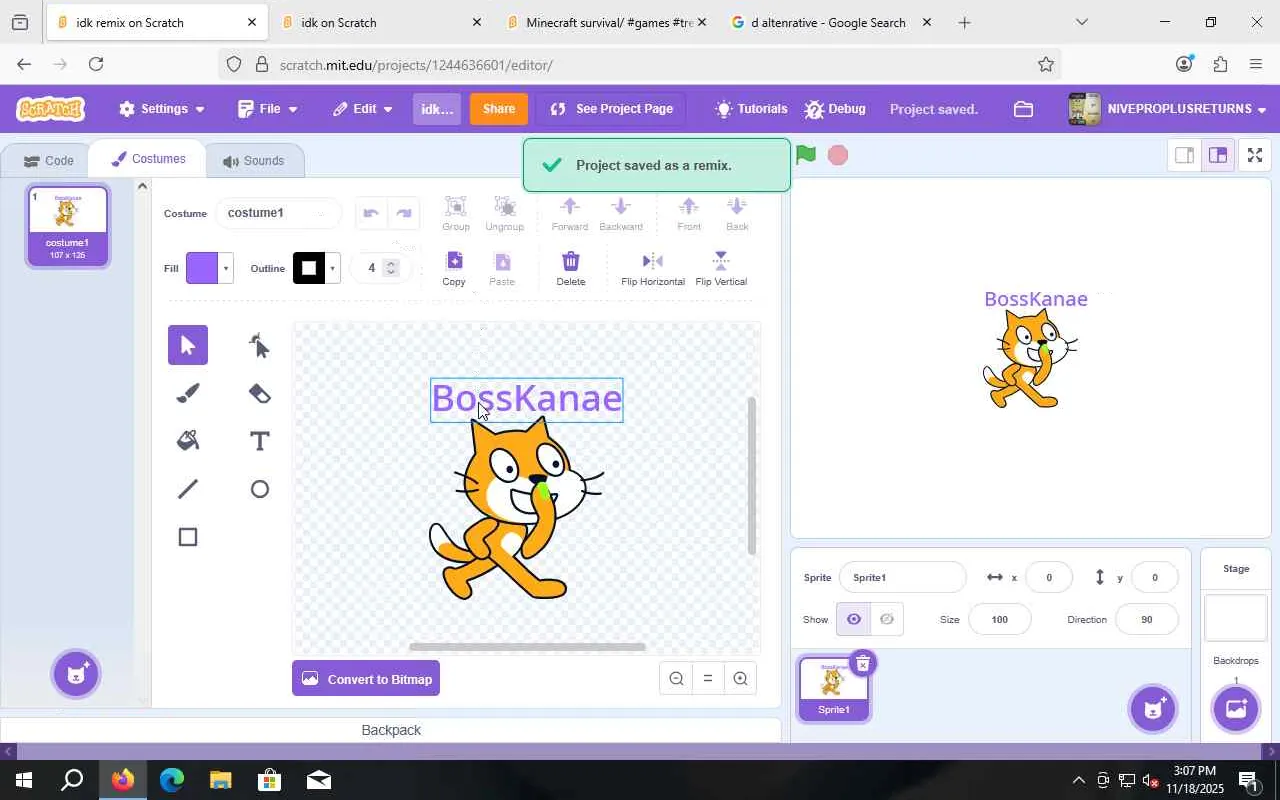Screen dimensions: 1280x800
Task: Click the Debug button
Action: pos(835,109)
